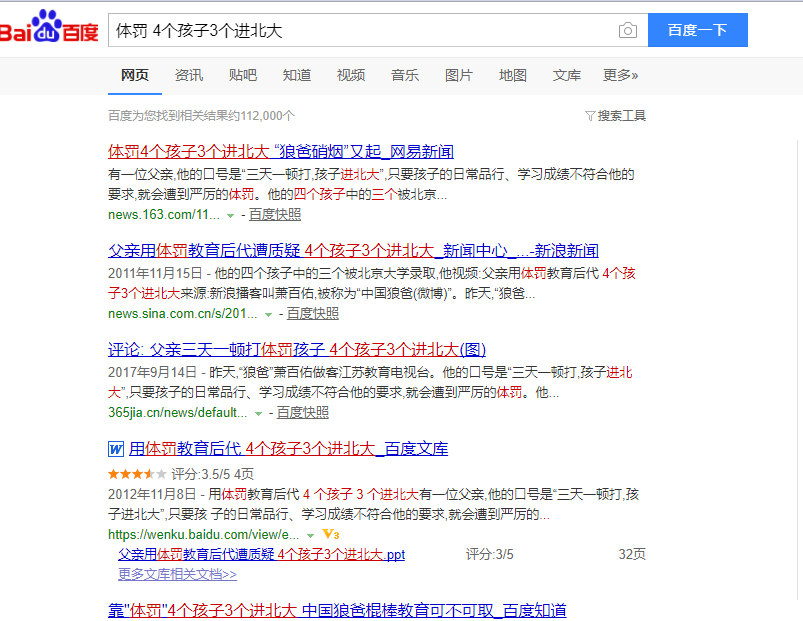Open the 父亲用体罚教育后代遭质疑 ppt link

click(x=261, y=554)
